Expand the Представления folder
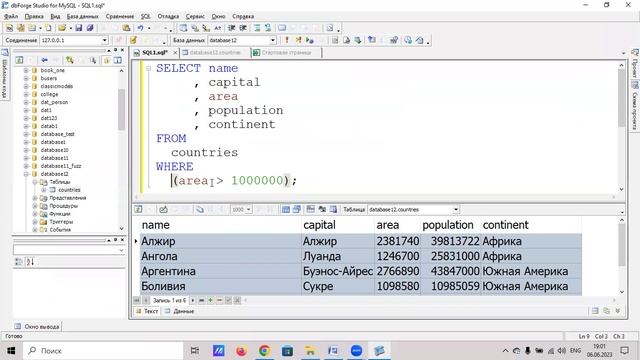The image size is (640, 360). (x=35, y=198)
